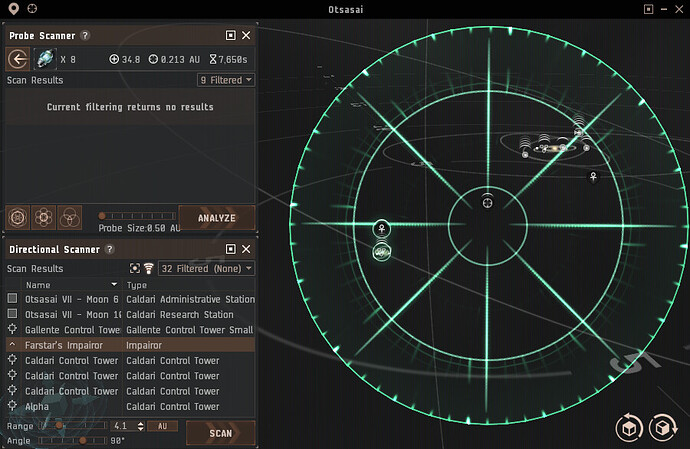The width and height of the screenshot is (690, 449).
Task: Click the right rotate cube view button
Action: (663, 427)
